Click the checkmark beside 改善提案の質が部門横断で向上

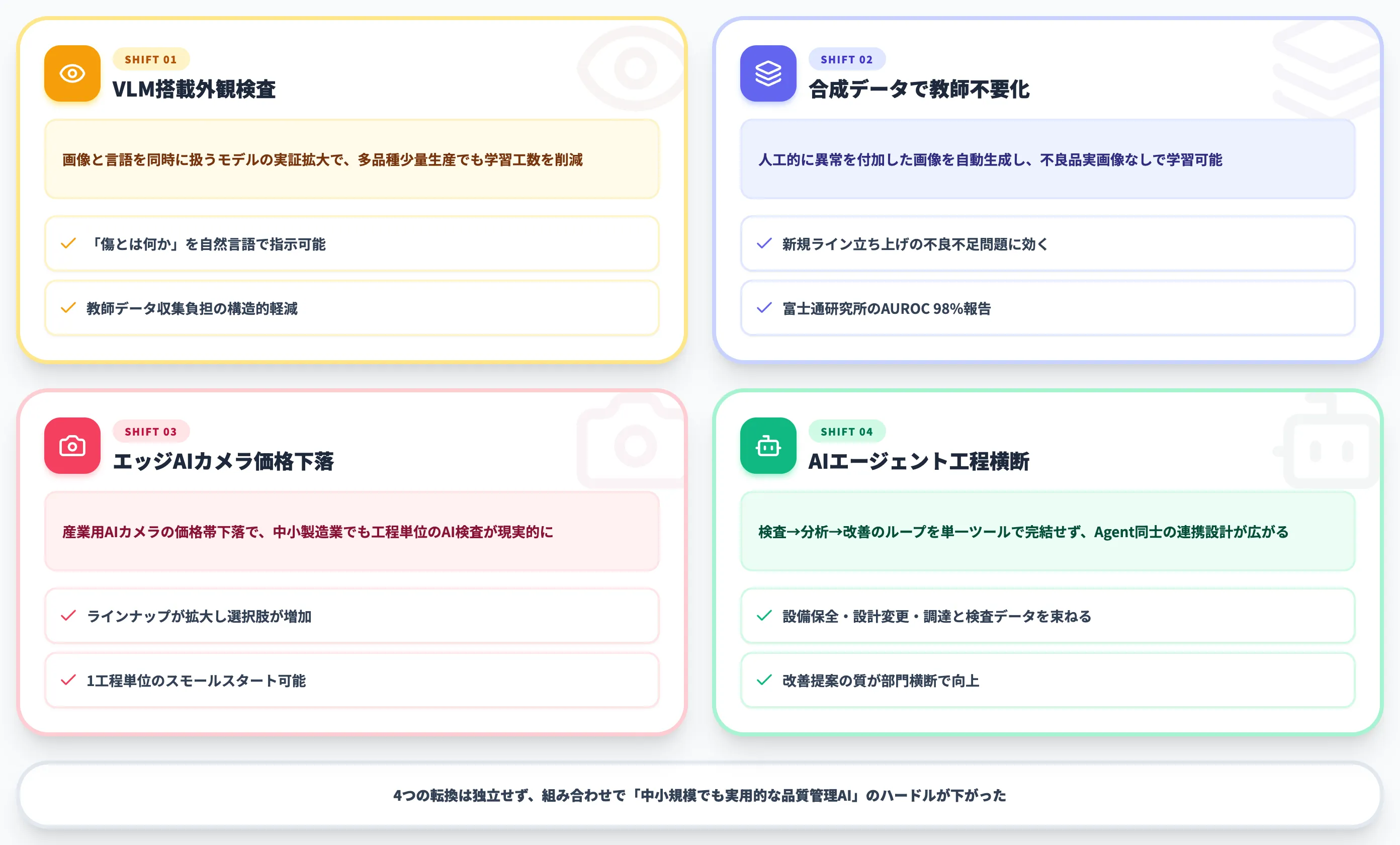tap(764, 680)
